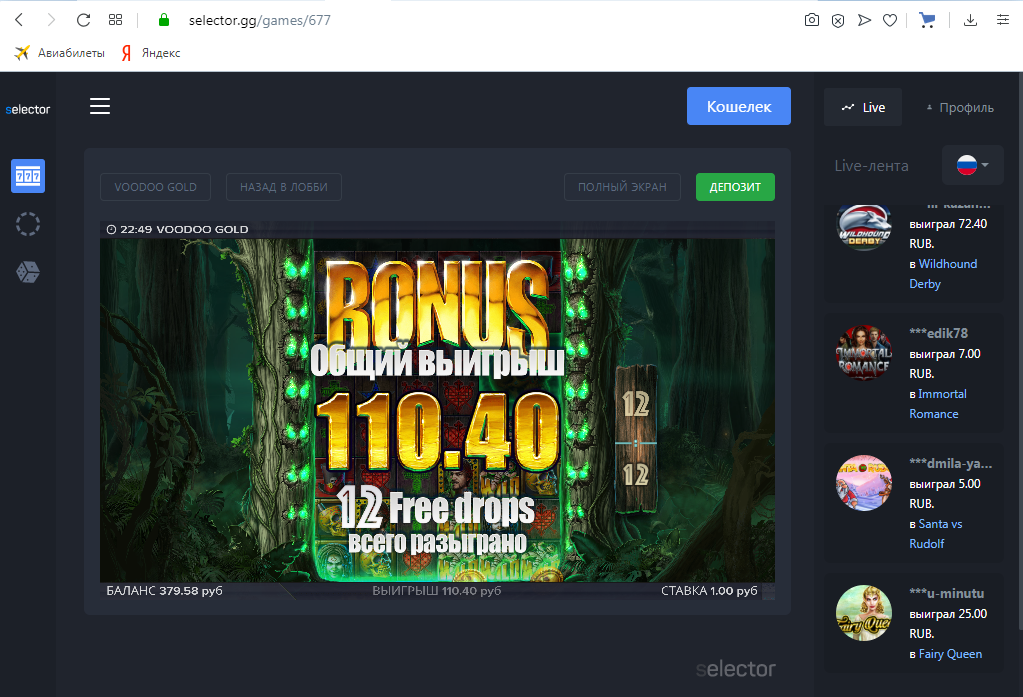Click the Santa vs Rudolf game thumbnail

click(864, 483)
